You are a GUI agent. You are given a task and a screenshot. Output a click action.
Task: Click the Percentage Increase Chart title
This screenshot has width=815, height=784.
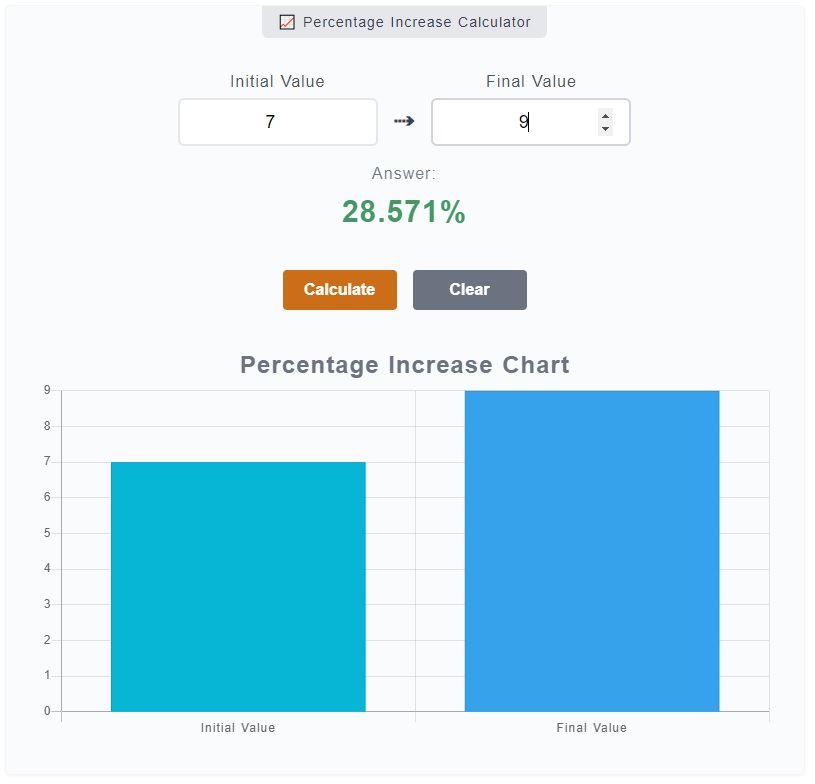tap(403, 365)
